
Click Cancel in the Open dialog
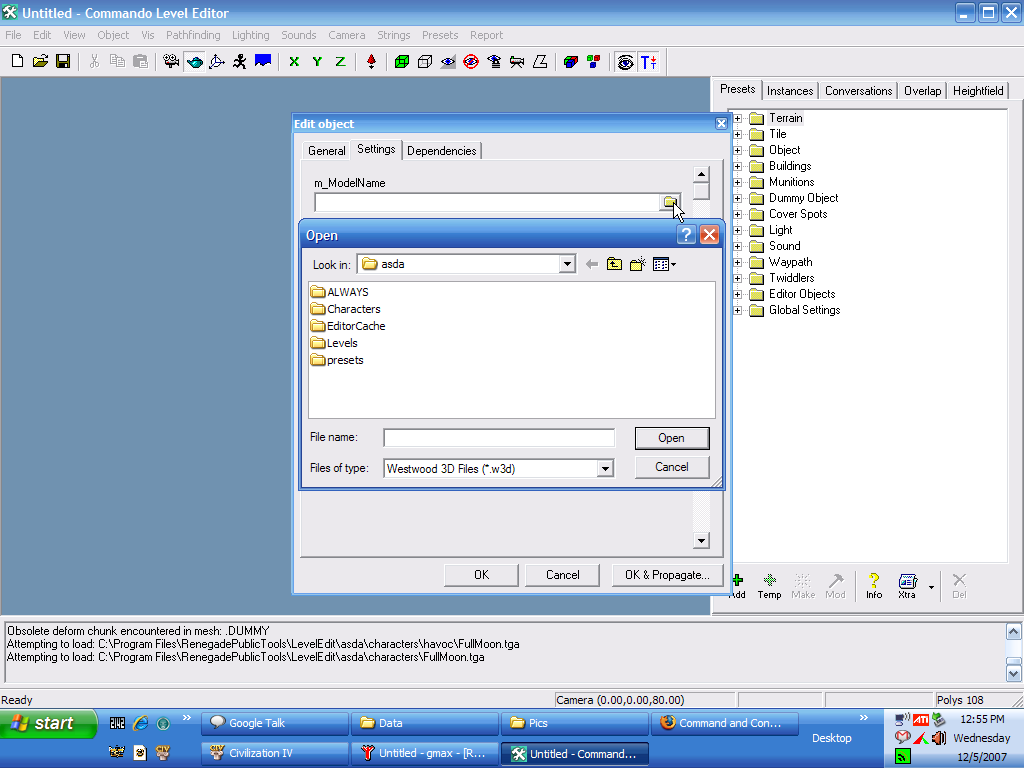pyautogui.click(x=671, y=467)
